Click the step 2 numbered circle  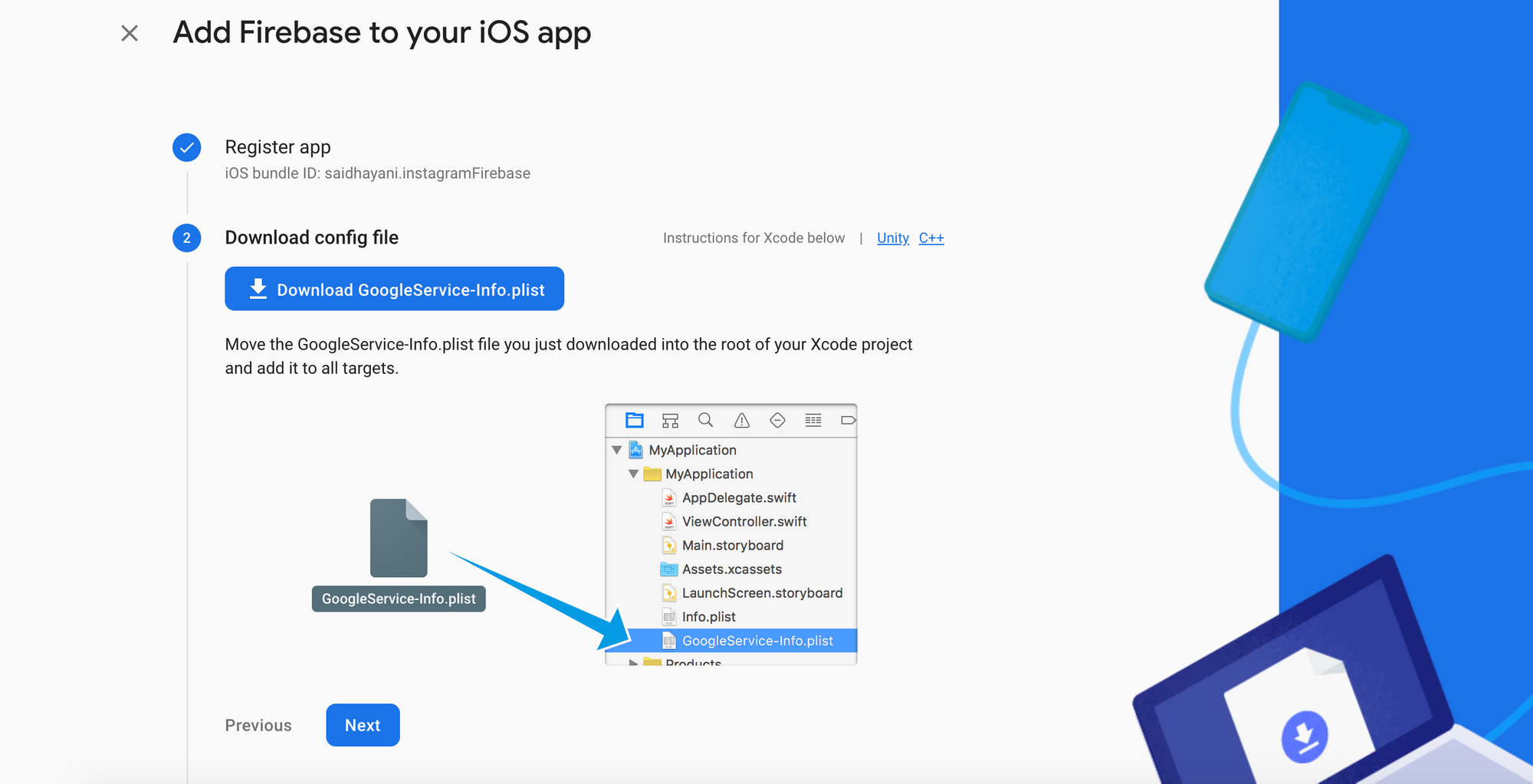pyautogui.click(x=186, y=238)
